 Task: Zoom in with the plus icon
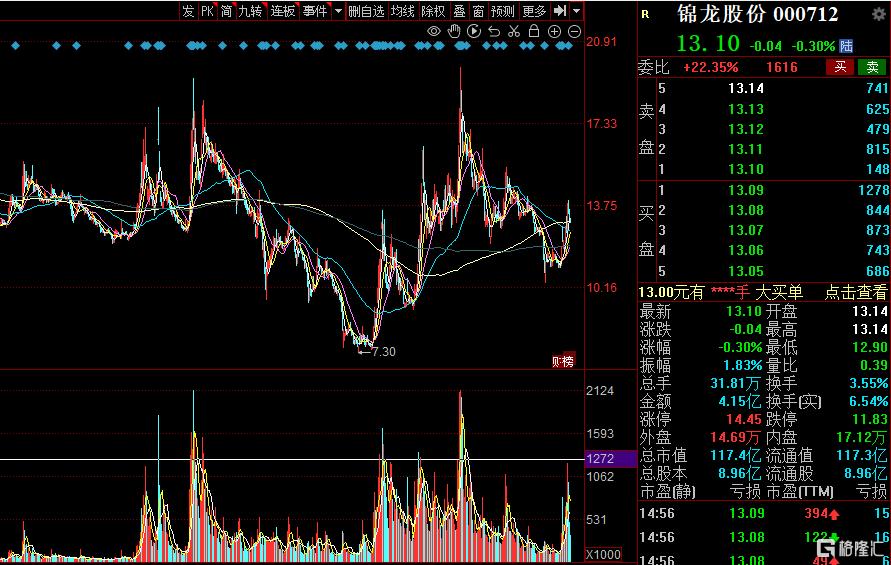pyautogui.click(x=555, y=32)
